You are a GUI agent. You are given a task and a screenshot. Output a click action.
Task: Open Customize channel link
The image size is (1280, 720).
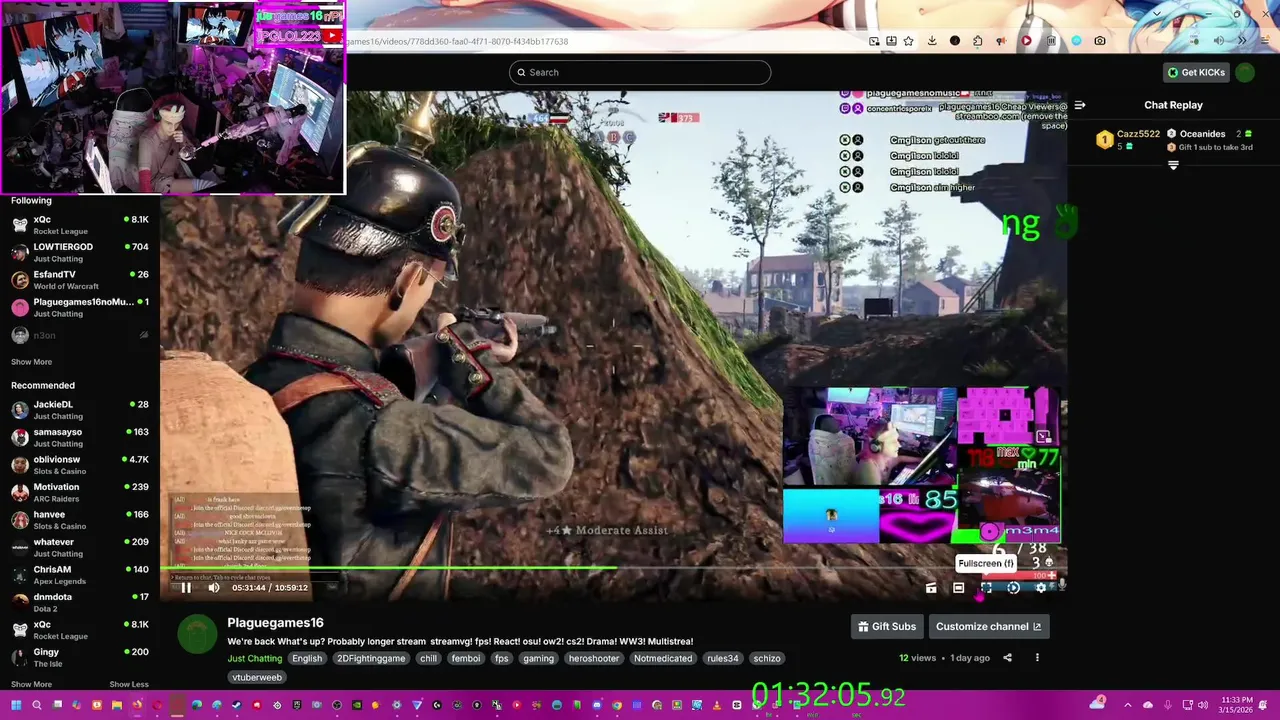tap(988, 626)
